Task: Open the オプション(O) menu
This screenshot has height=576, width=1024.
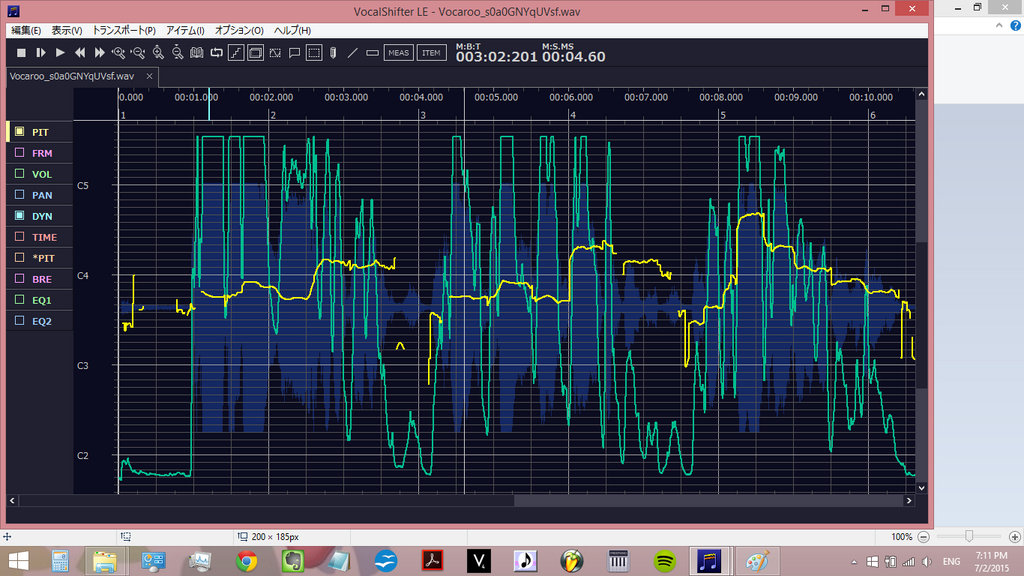Action: (239, 31)
